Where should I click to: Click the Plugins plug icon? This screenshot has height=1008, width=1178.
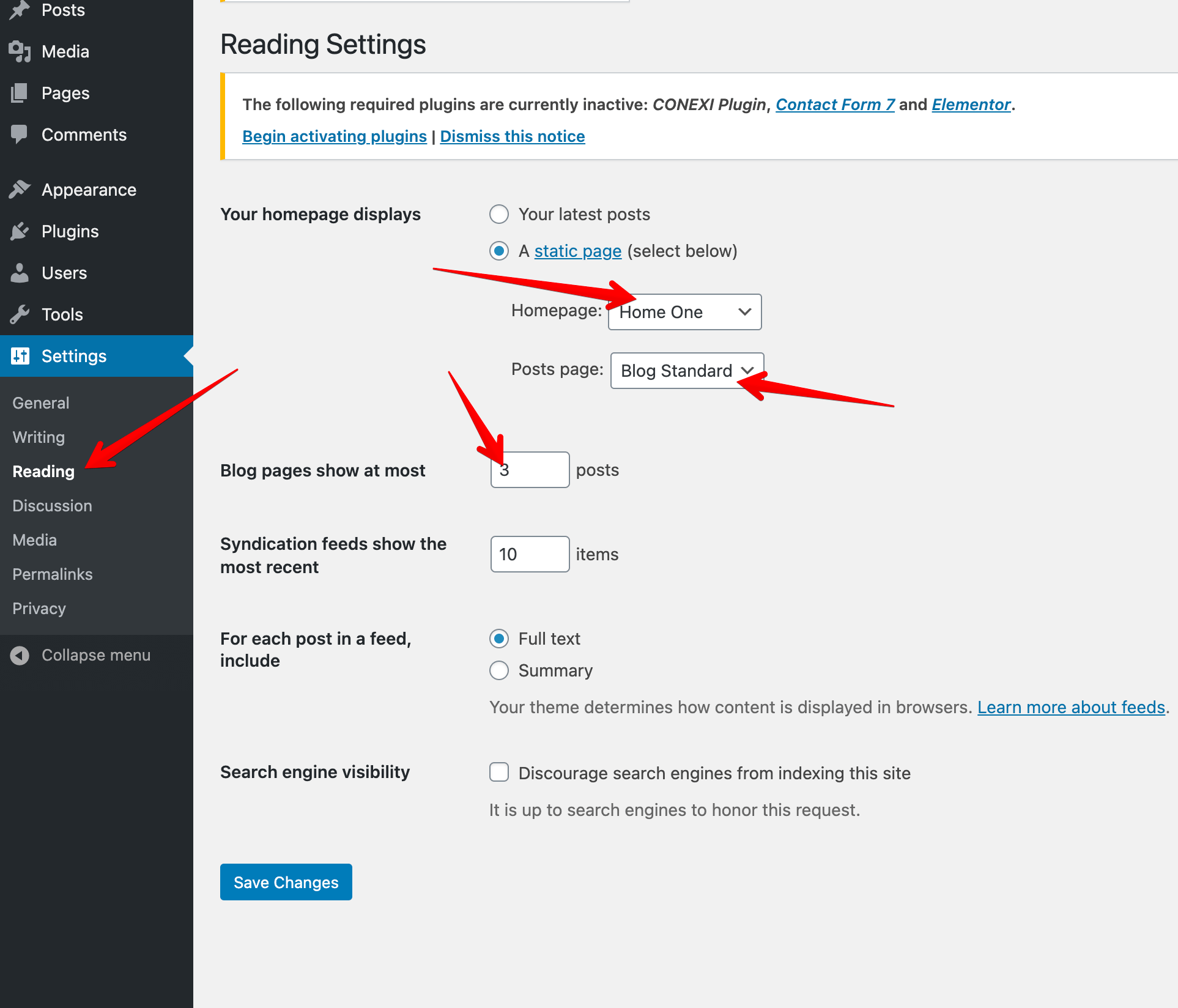(20, 231)
